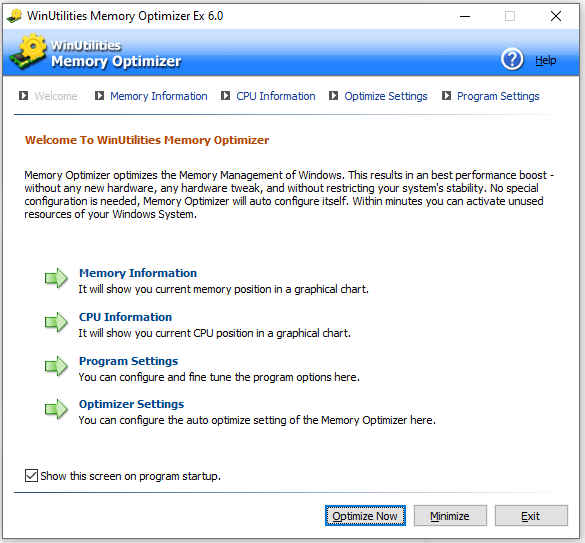Click the arrow marker next to Program Settings tab
Screen dimensions: 585x543
(x=447, y=96)
